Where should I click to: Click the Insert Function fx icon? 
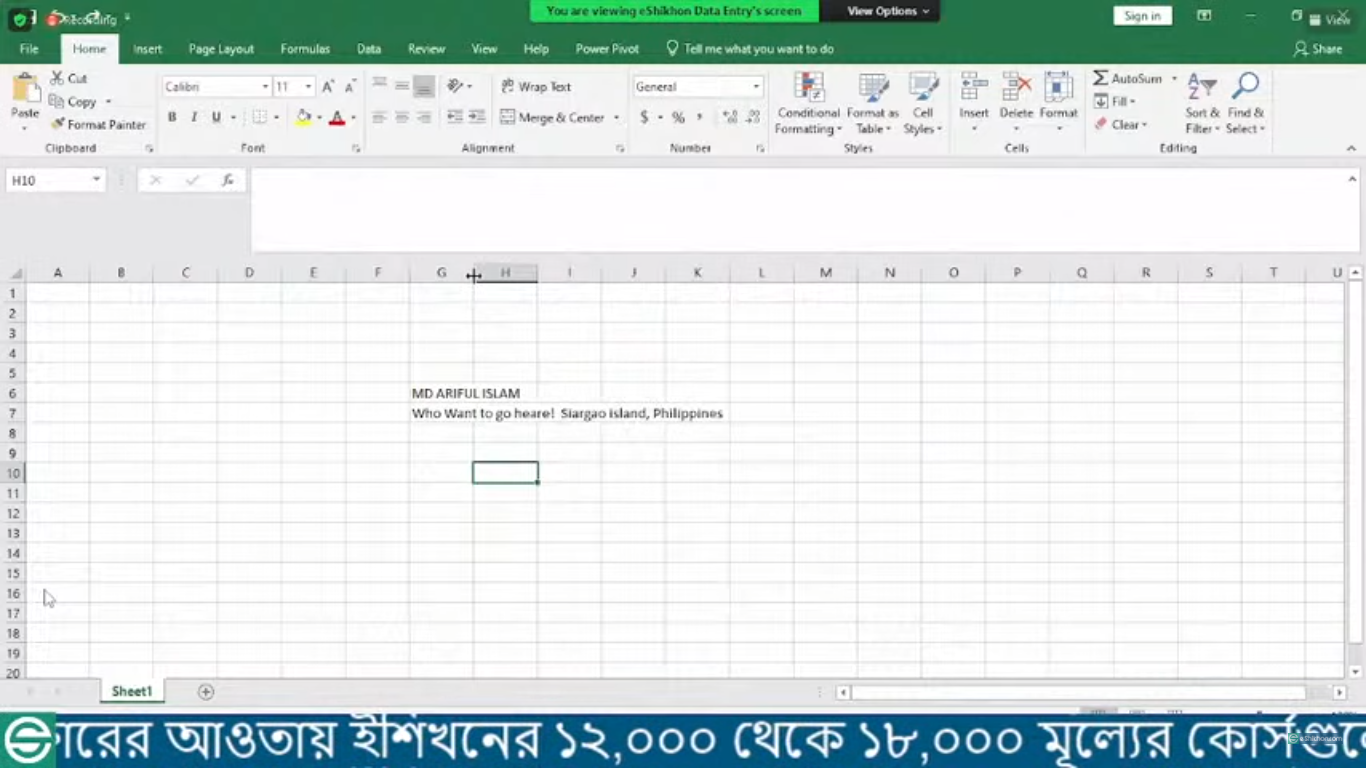point(228,180)
